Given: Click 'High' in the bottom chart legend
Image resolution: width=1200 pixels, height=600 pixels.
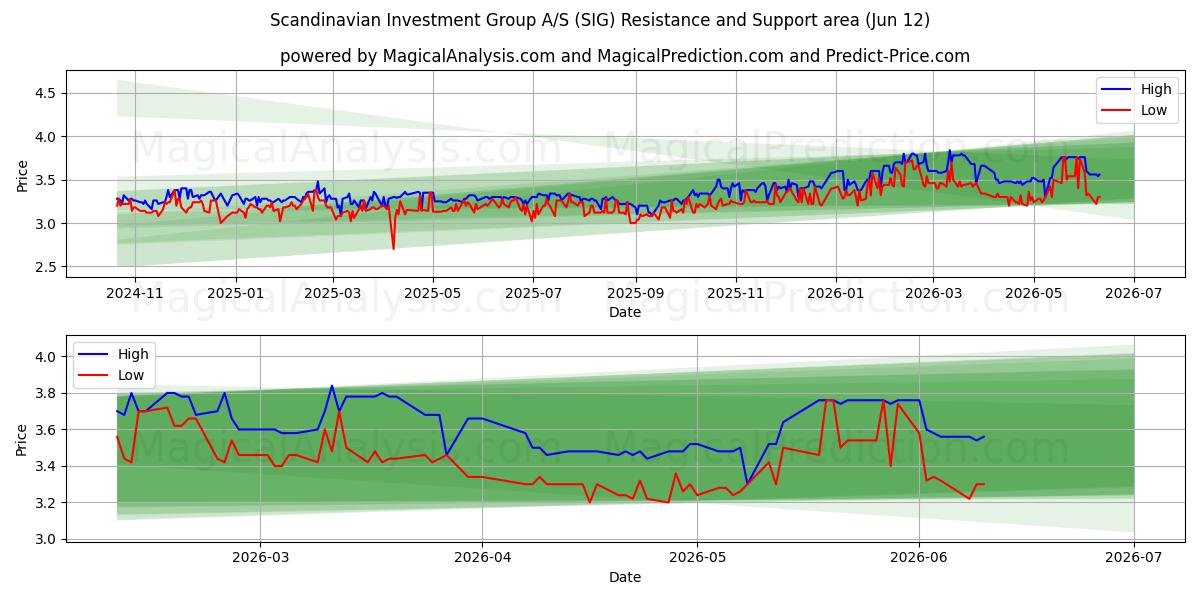Looking at the screenshot, I should 133,354.
